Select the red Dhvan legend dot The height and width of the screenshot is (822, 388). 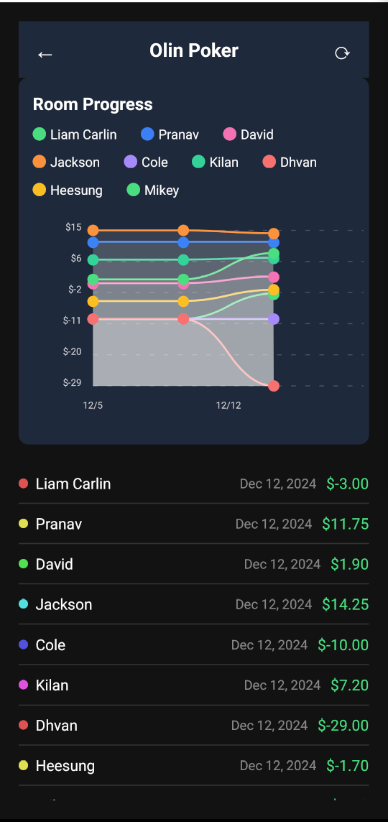269,162
